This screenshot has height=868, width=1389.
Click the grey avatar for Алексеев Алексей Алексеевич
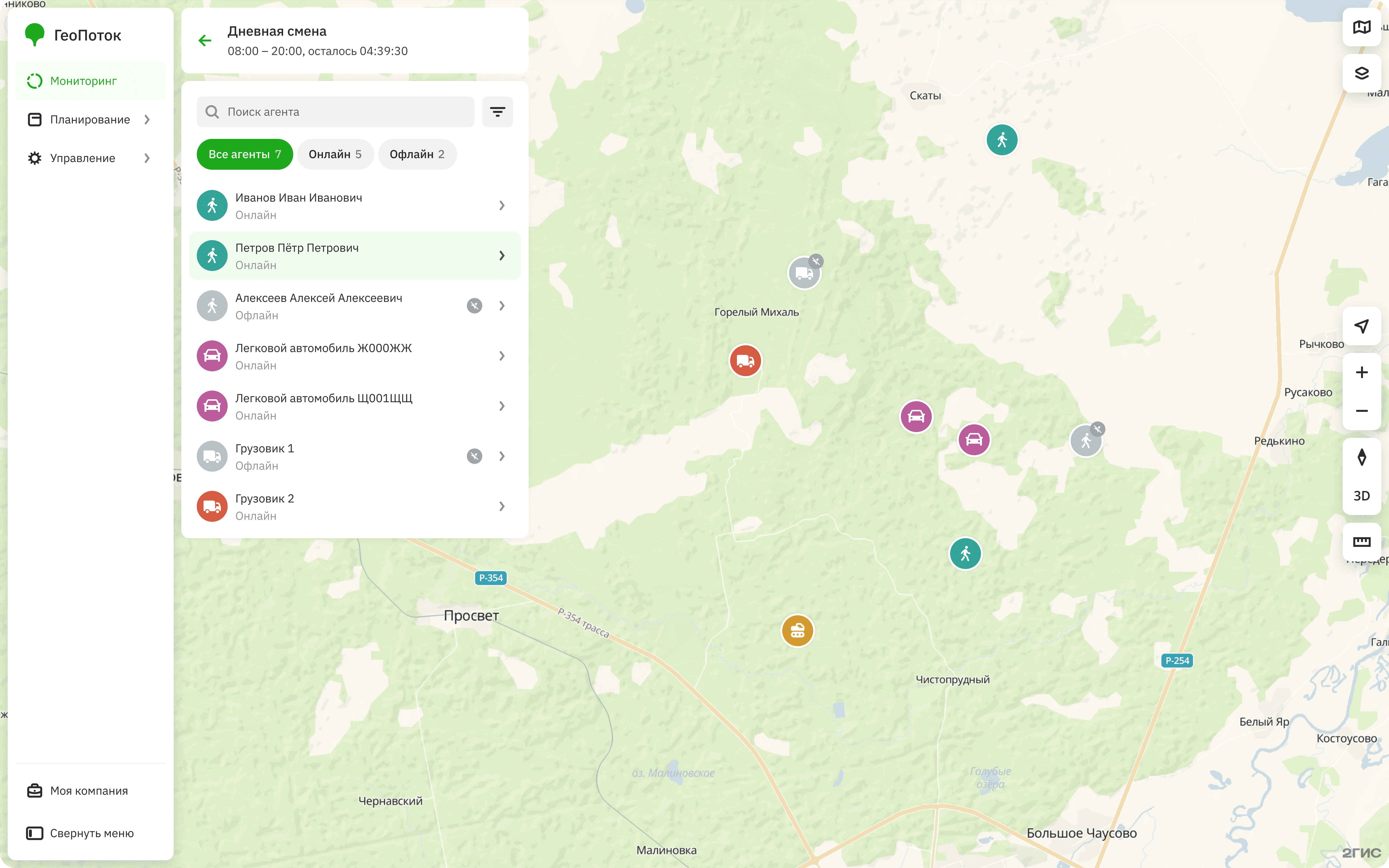pos(212,306)
